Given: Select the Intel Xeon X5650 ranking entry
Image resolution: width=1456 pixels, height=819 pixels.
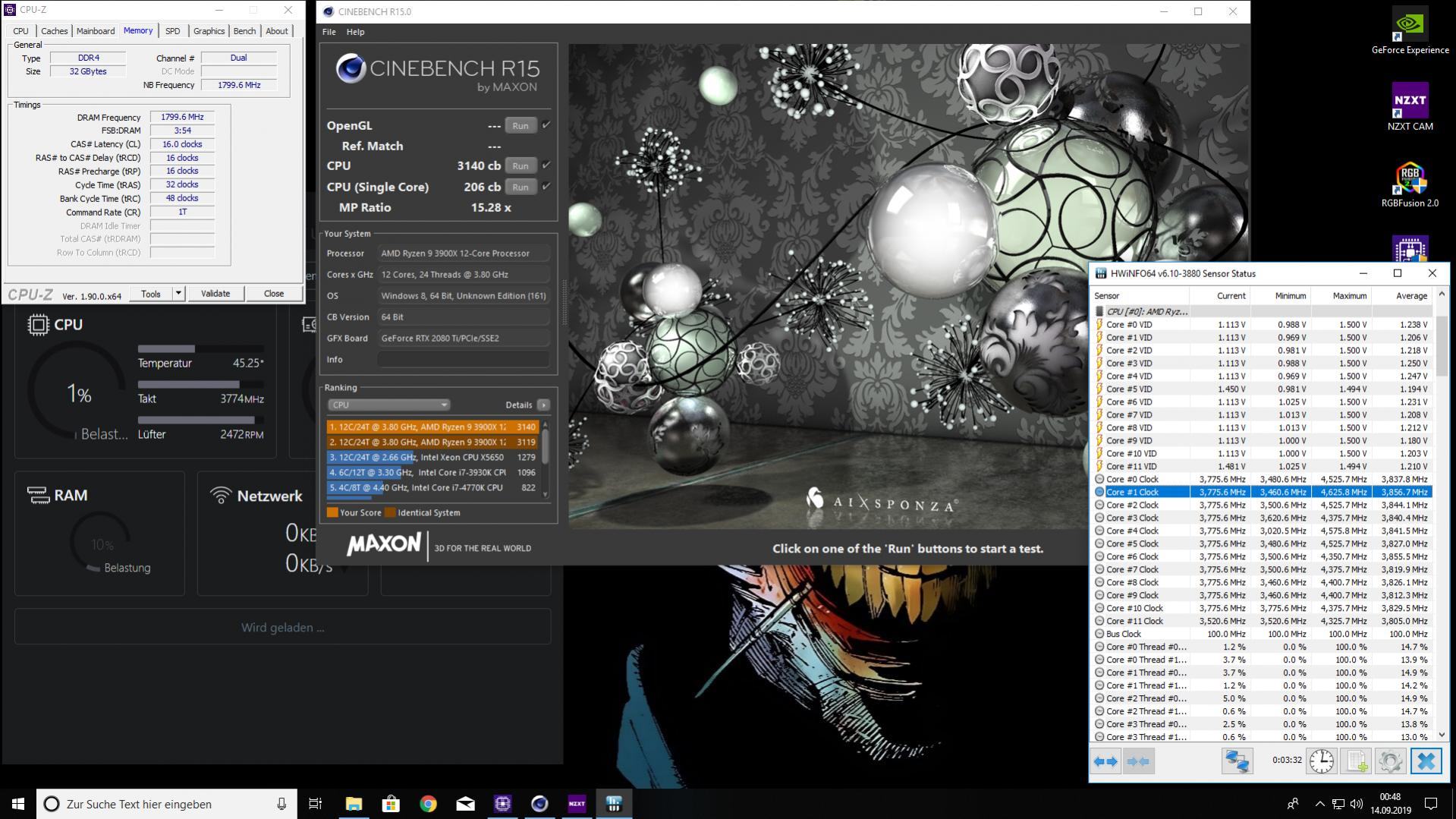Looking at the screenshot, I should point(432,457).
